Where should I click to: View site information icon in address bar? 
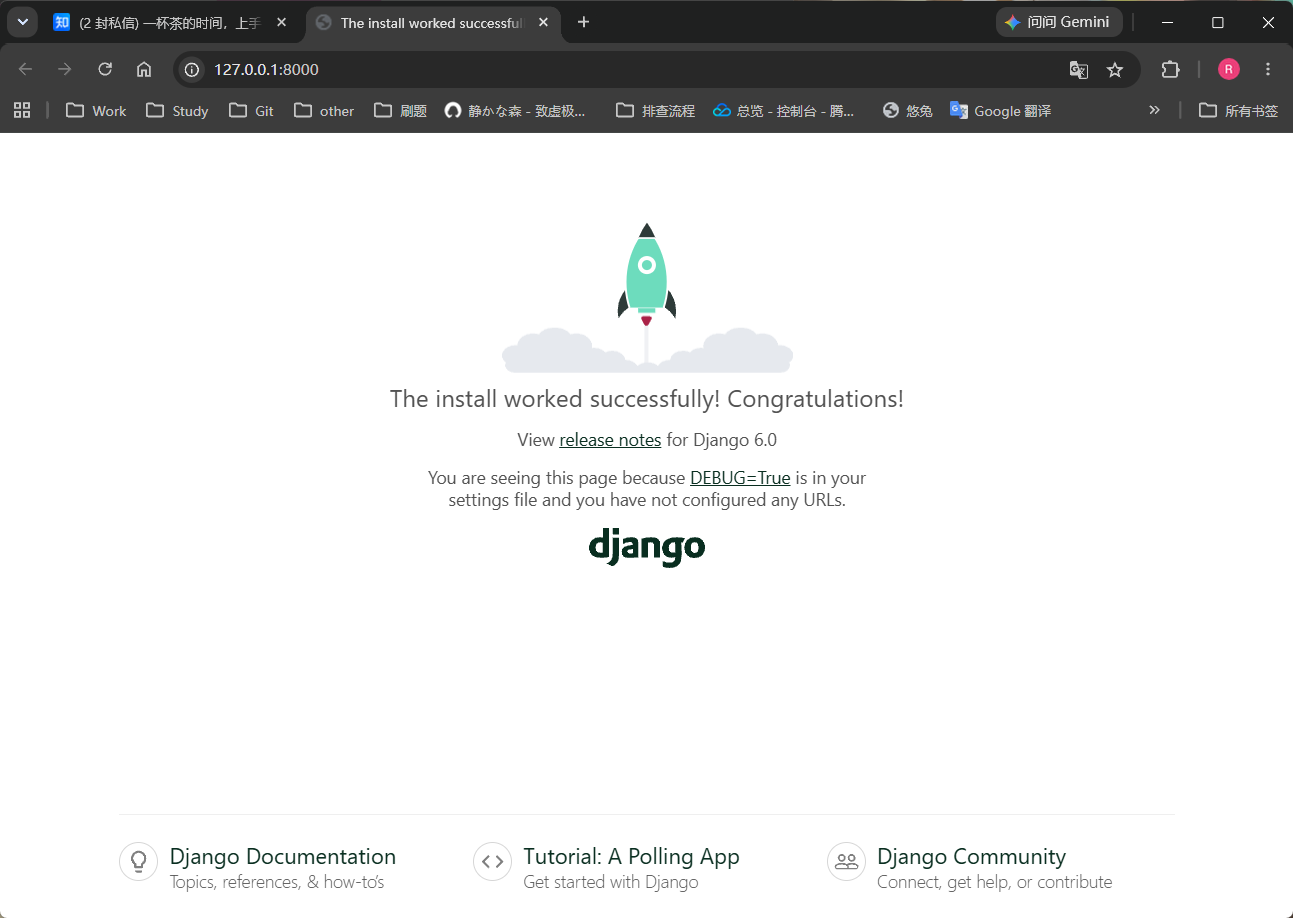pos(193,69)
